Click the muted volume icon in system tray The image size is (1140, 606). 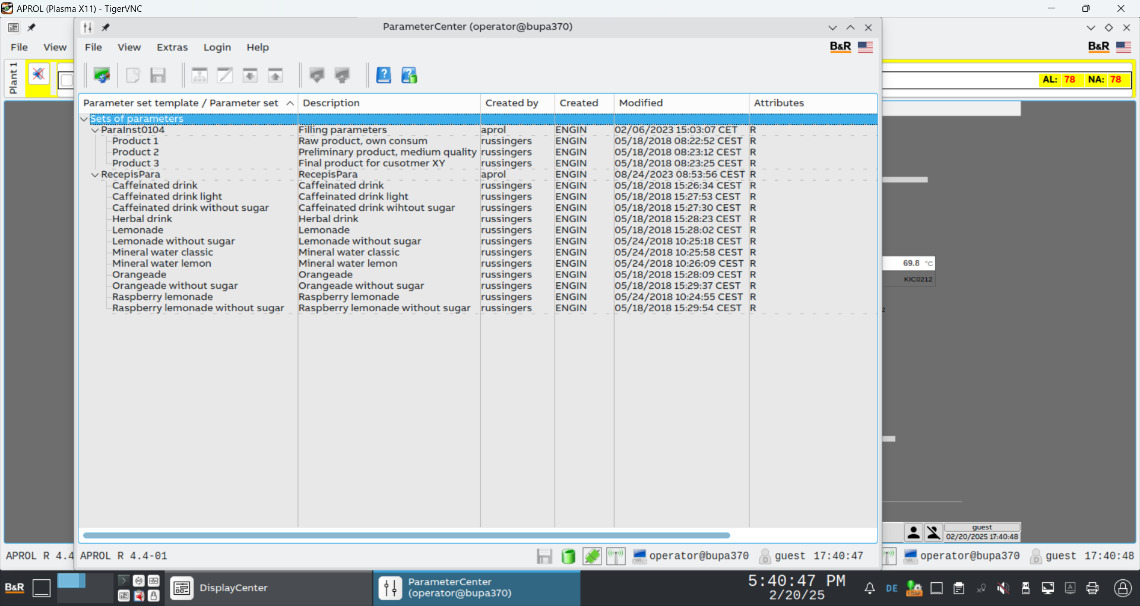1003,588
